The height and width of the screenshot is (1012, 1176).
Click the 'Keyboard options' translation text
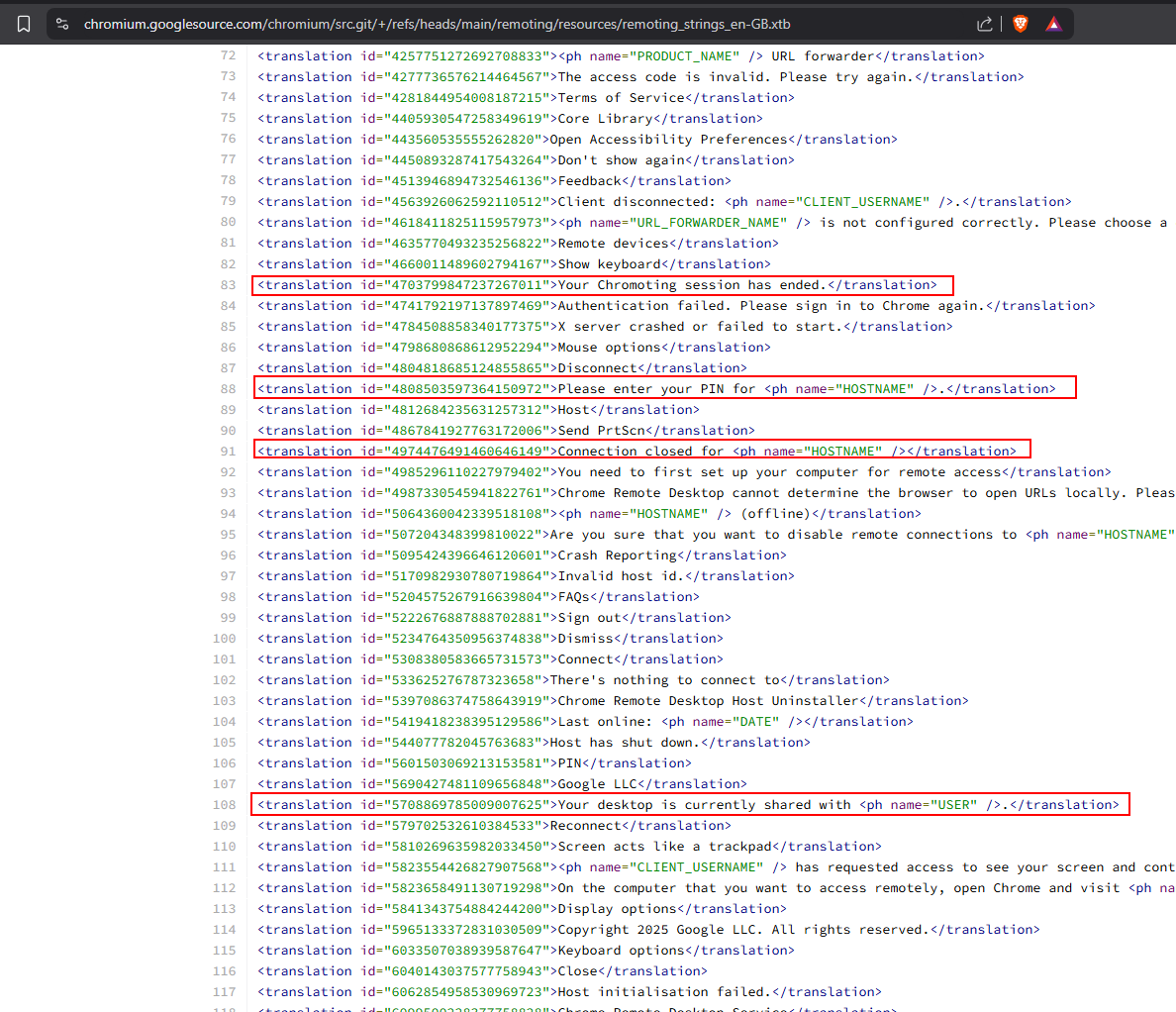tap(621, 951)
